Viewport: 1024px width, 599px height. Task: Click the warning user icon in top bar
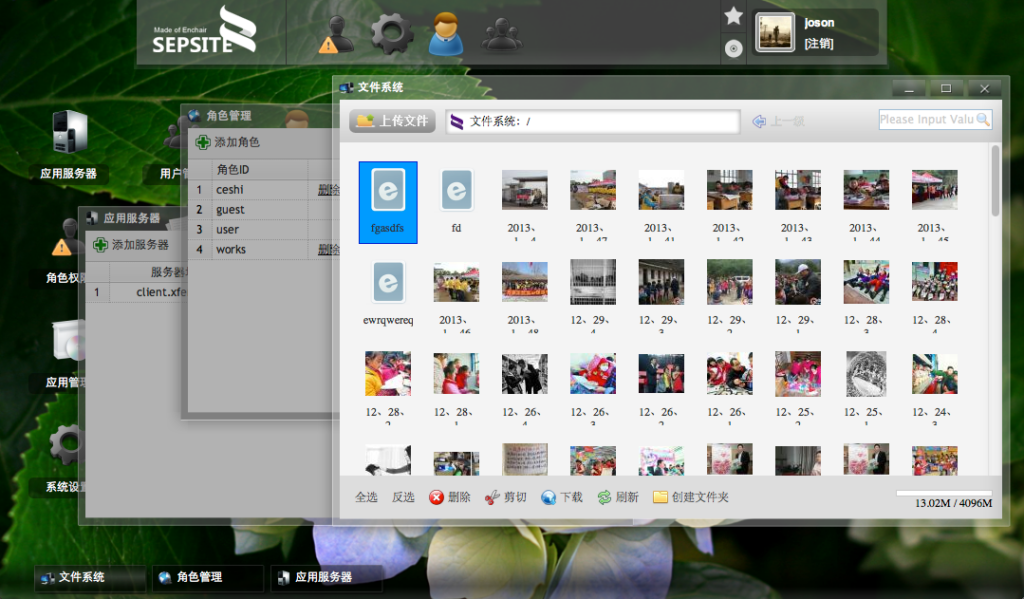(x=337, y=35)
